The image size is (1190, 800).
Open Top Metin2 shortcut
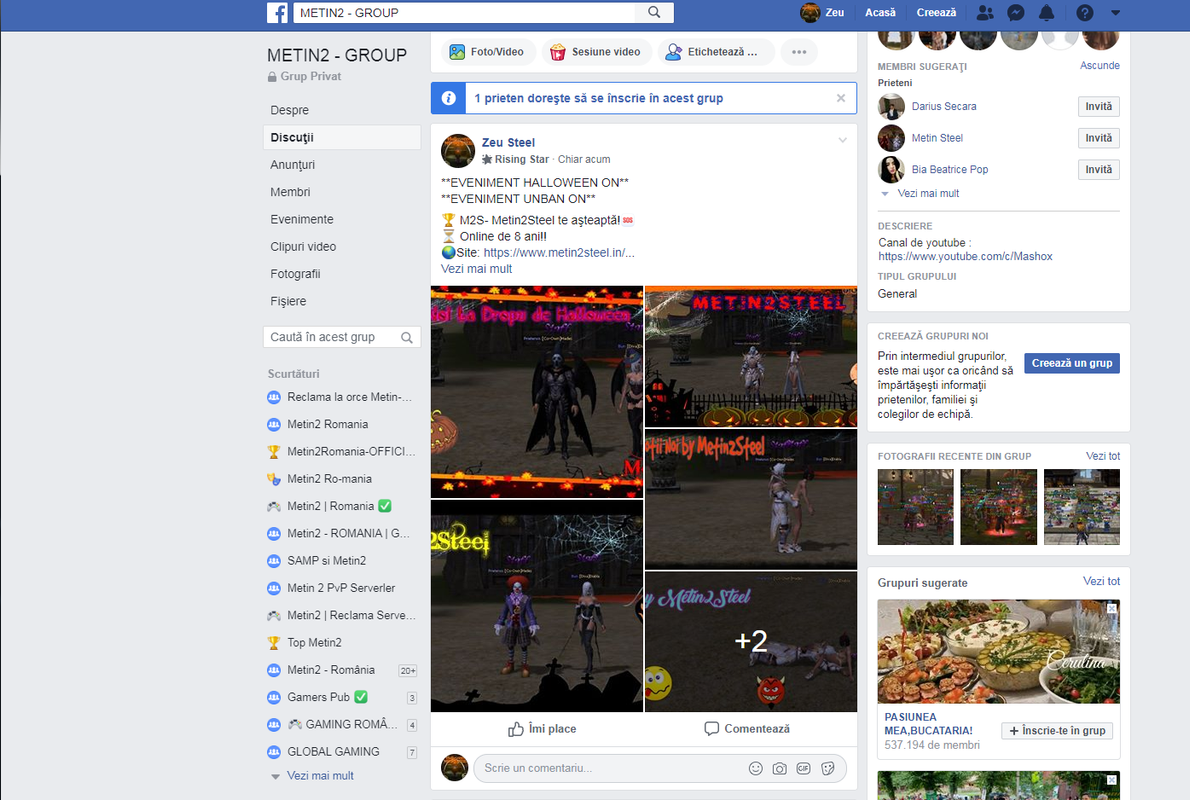click(314, 642)
